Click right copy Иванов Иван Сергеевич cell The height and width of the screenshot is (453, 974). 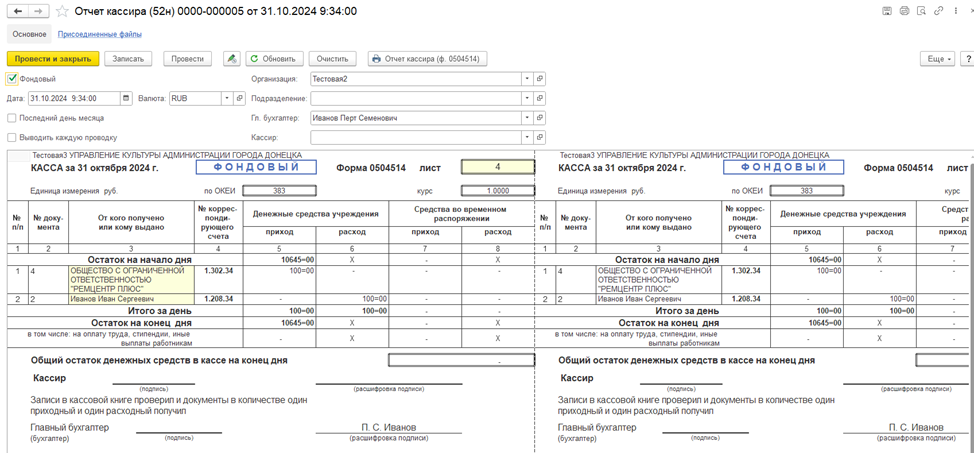click(x=659, y=299)
